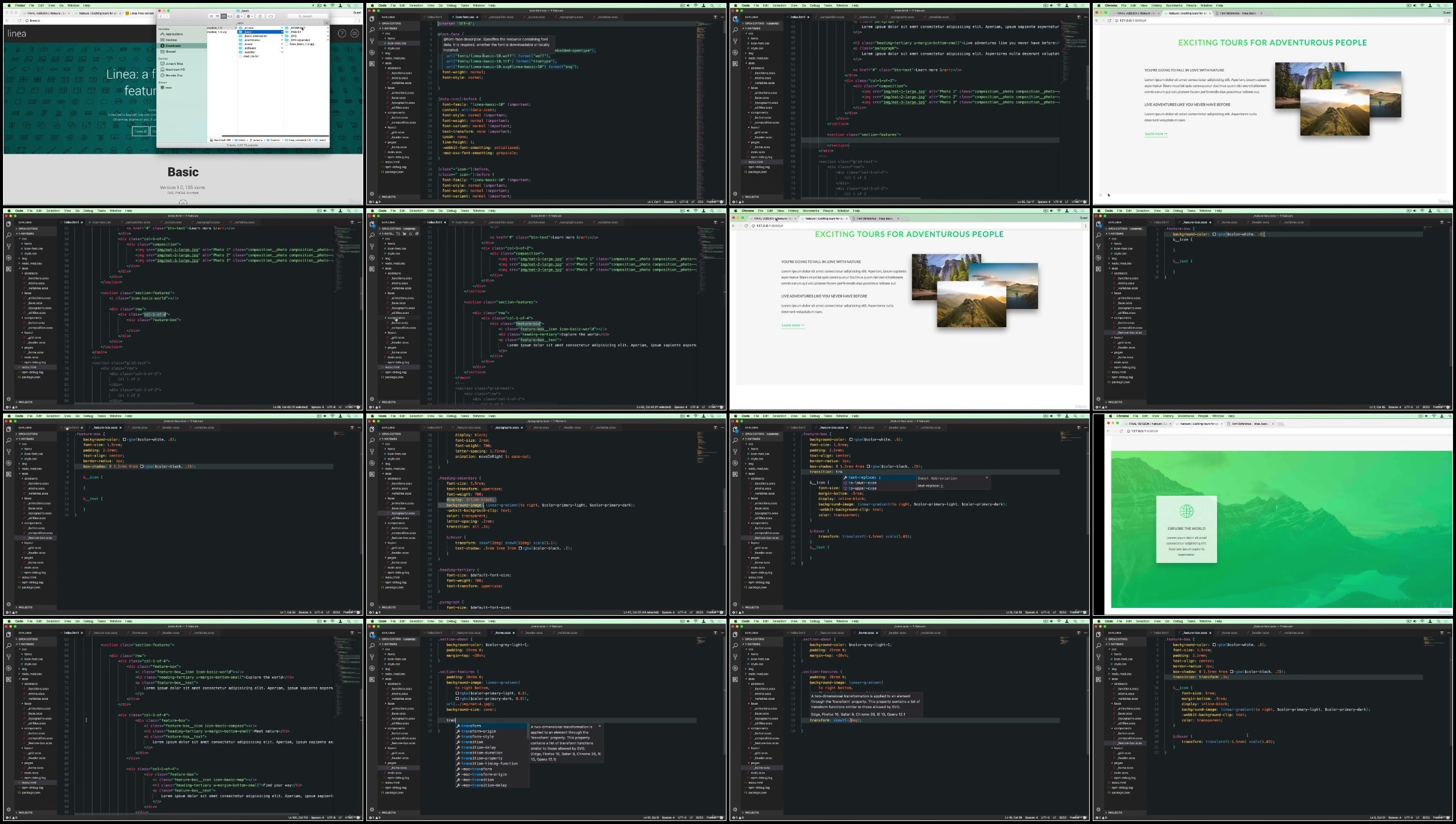Screen dimensions: 1456x824
Task: Open Source Control in the icon-font.css window
Action: [372, 41]
